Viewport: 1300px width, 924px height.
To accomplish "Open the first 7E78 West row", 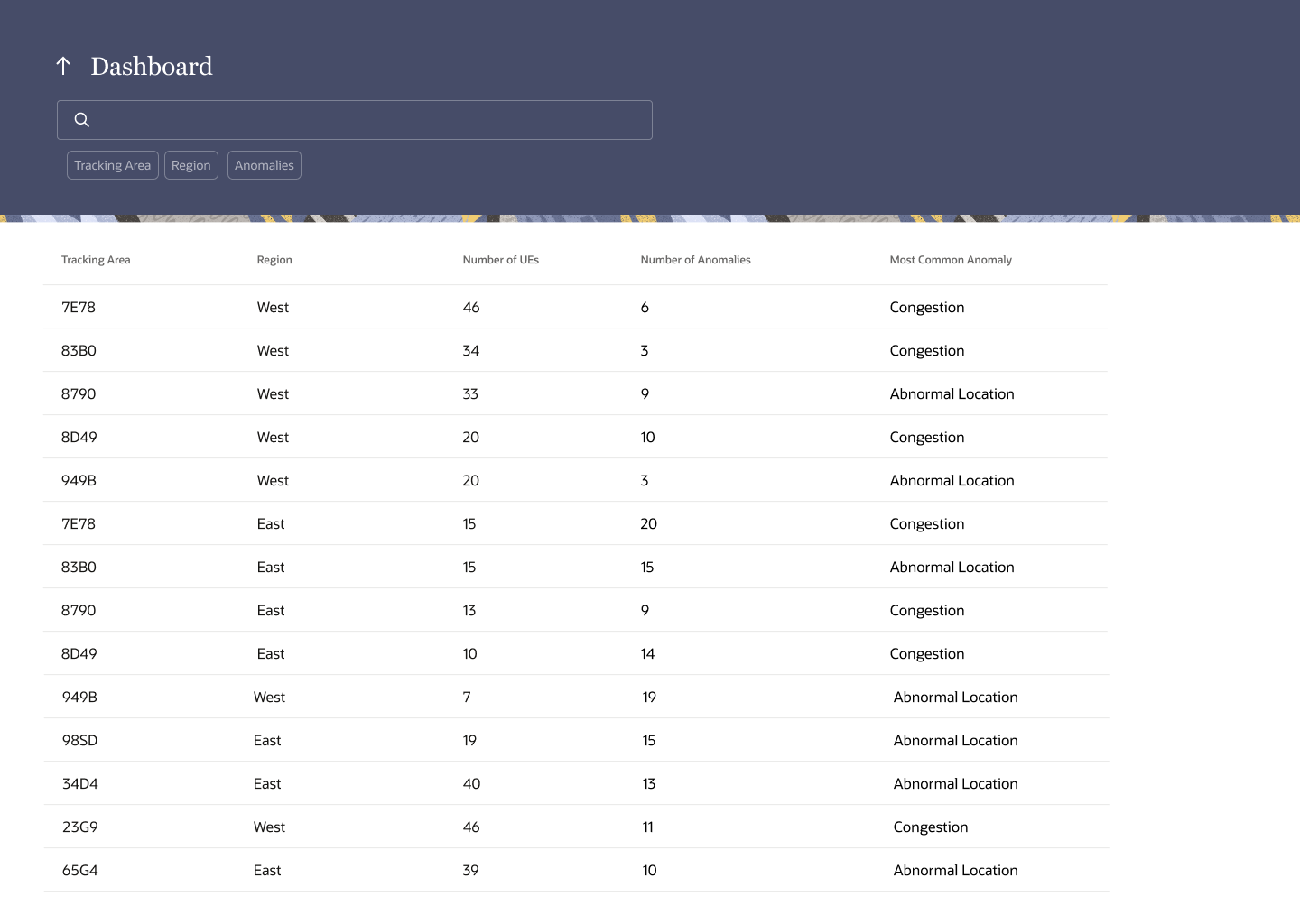I will 576,307.
